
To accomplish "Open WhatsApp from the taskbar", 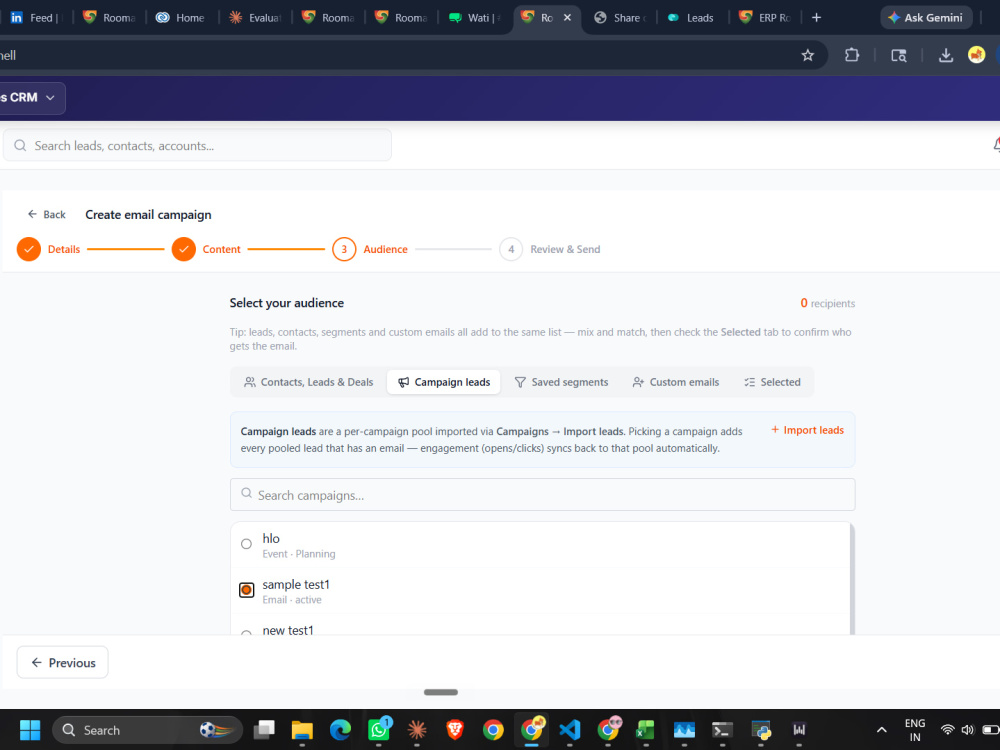I will coord(379,730).
